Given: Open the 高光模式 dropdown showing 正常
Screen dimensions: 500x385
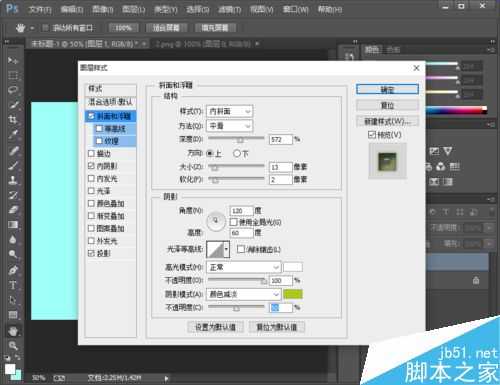Looking at the screenshot, I should coord(243,267).
